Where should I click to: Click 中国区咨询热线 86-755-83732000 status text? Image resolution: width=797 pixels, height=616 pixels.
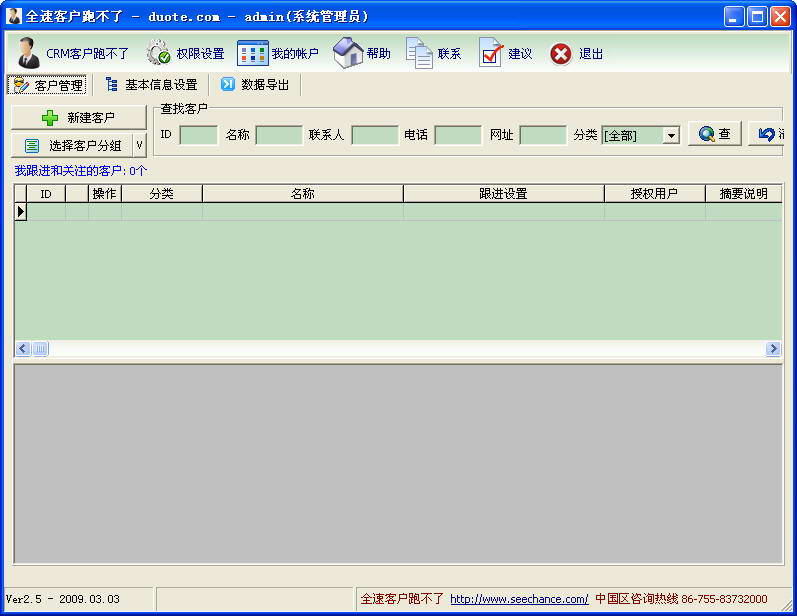pyautogui.click(x=681, y=599)
